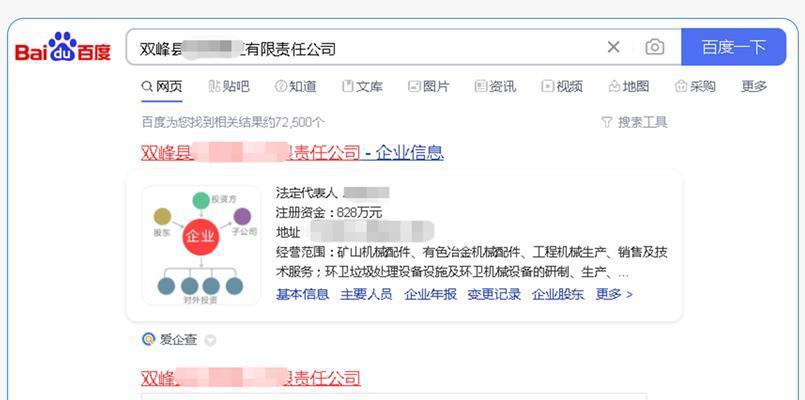Open 搜索工具 filter

point(634,122)
